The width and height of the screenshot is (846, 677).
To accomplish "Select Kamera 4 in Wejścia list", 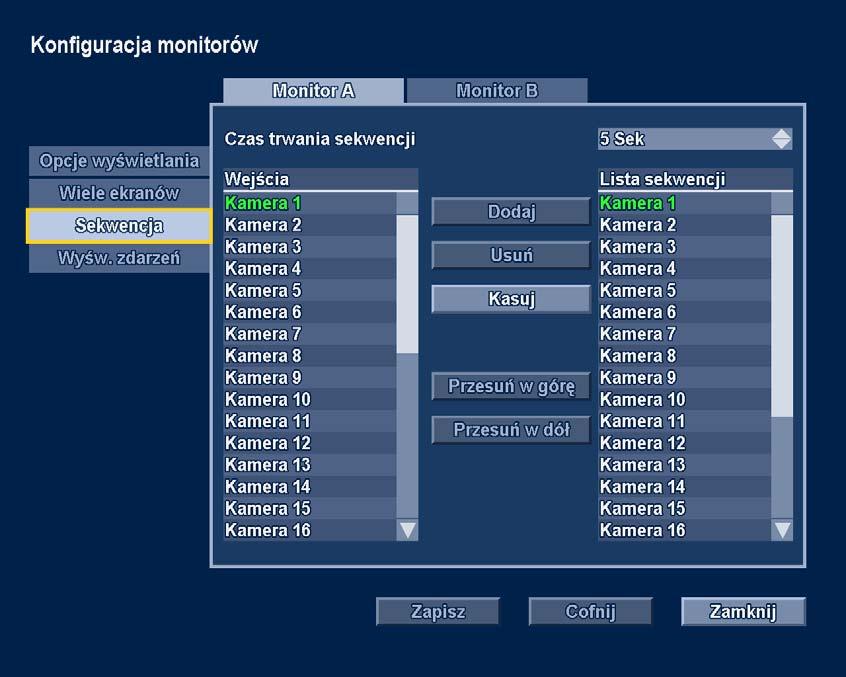I will coord(310,269).
